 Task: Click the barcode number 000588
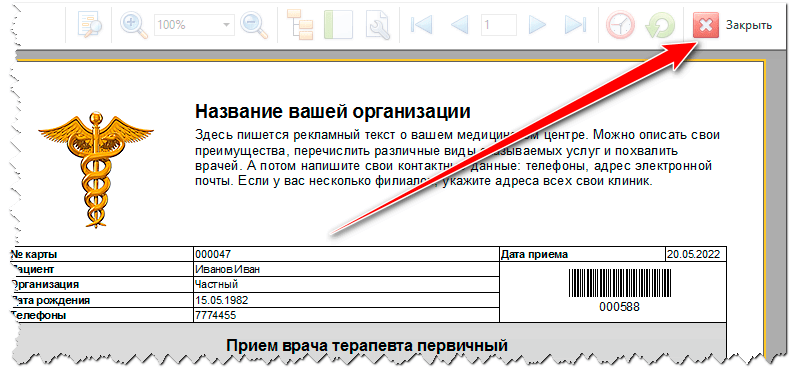point(619,307)
